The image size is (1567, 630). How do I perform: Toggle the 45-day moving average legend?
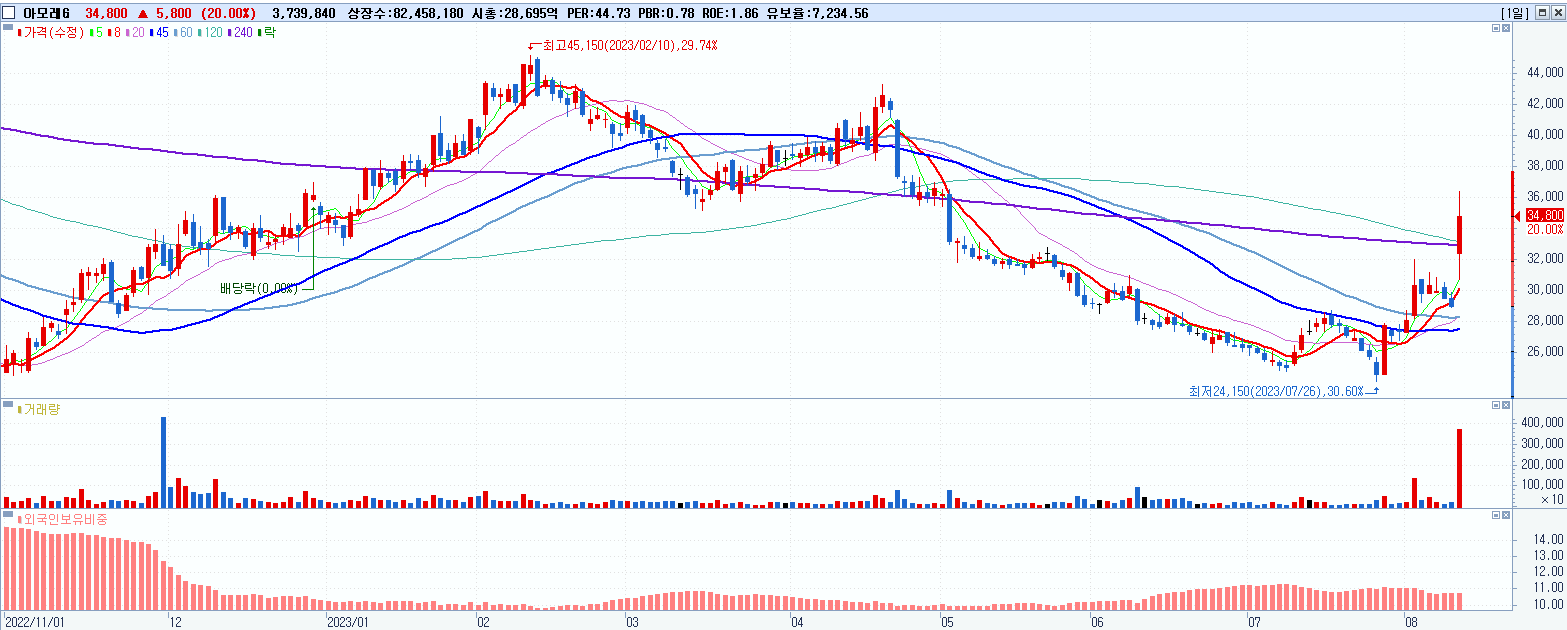coord(160,33)
